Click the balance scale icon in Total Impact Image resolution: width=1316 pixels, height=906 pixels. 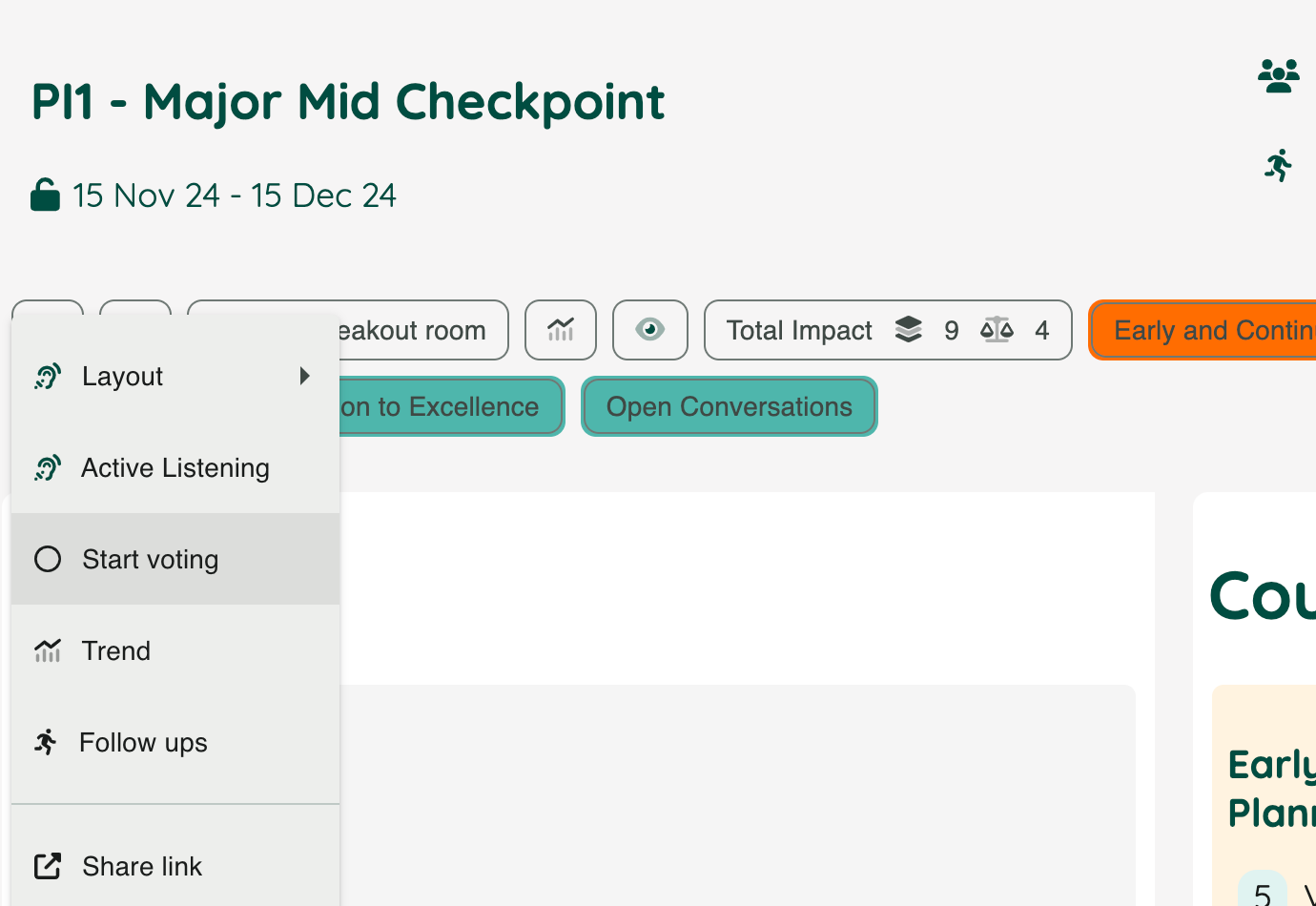[x=997, y=330]
